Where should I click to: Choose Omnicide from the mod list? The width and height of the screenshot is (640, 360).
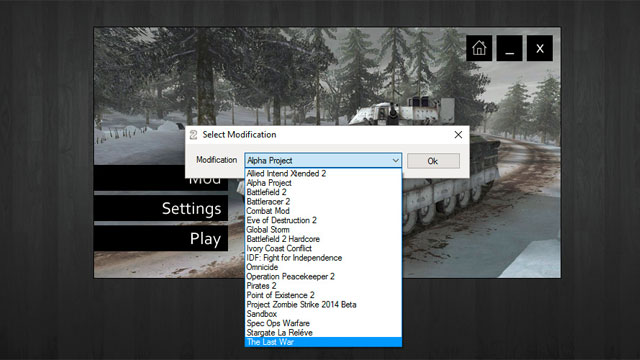click(x=323, y=267)
